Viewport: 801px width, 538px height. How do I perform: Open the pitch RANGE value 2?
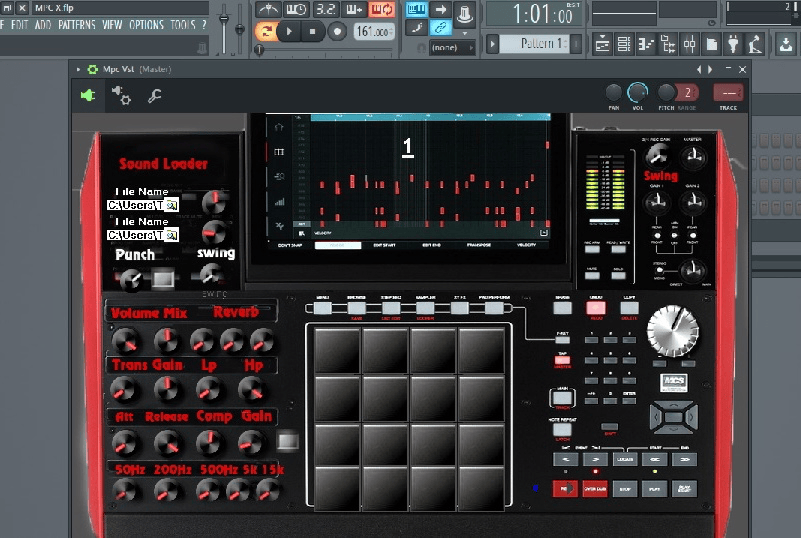coord(688,92)
